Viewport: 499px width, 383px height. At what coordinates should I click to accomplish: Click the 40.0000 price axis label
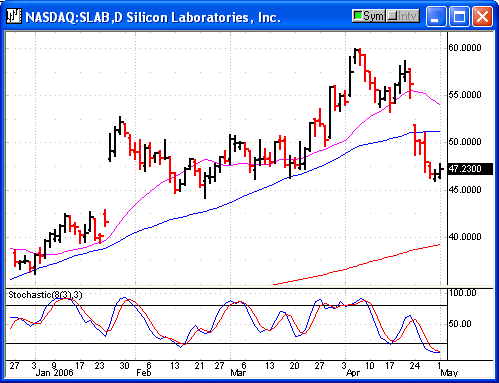point(465,237)
